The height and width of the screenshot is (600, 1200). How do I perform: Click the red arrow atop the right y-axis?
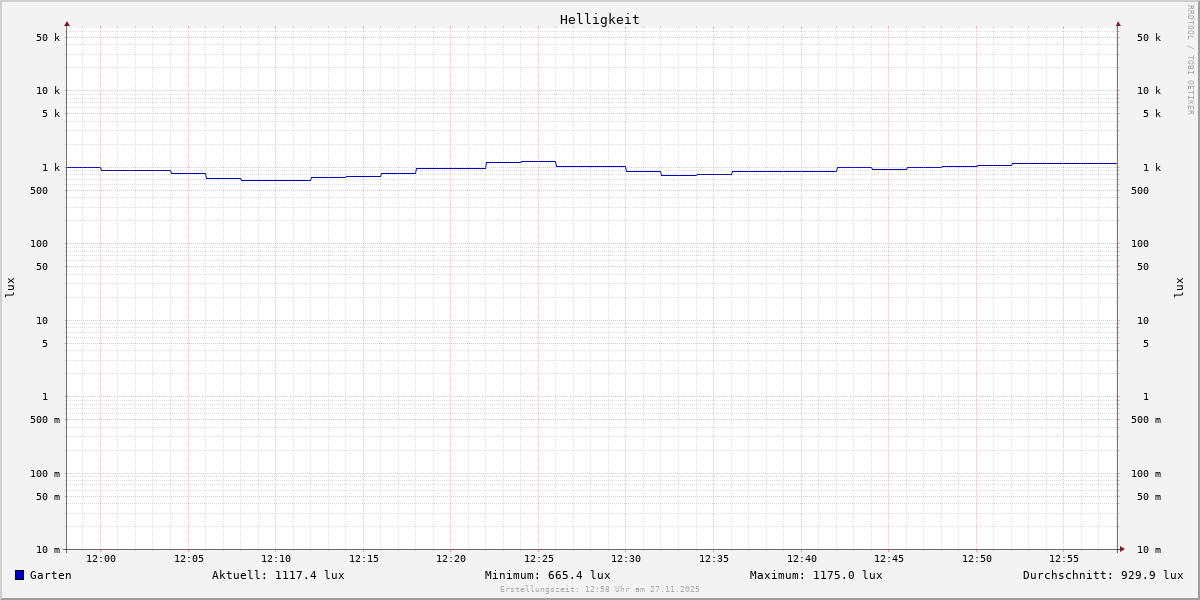(1118, 23)
